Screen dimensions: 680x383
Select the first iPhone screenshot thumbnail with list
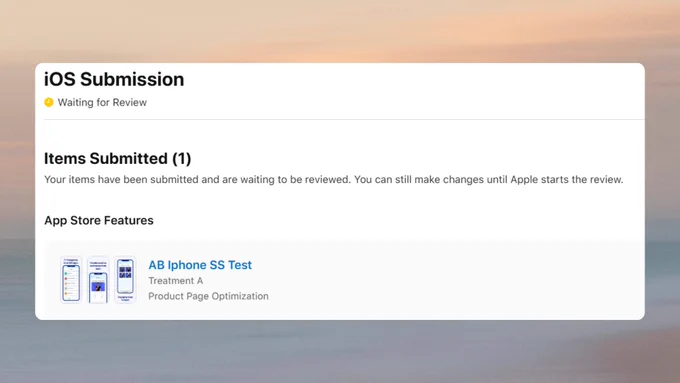pos(71,280)
